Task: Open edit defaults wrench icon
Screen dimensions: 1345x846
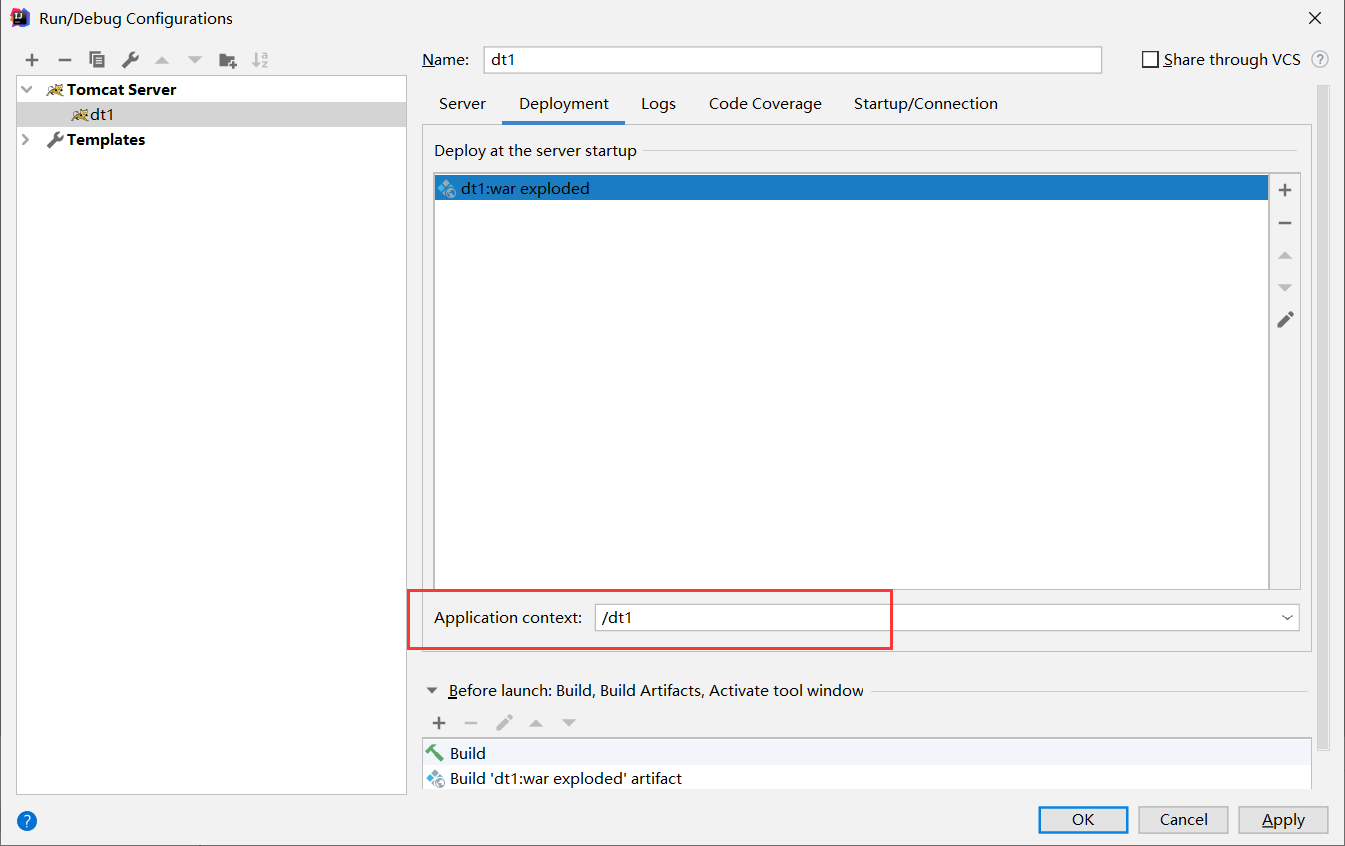Action: tap(130, 60)
